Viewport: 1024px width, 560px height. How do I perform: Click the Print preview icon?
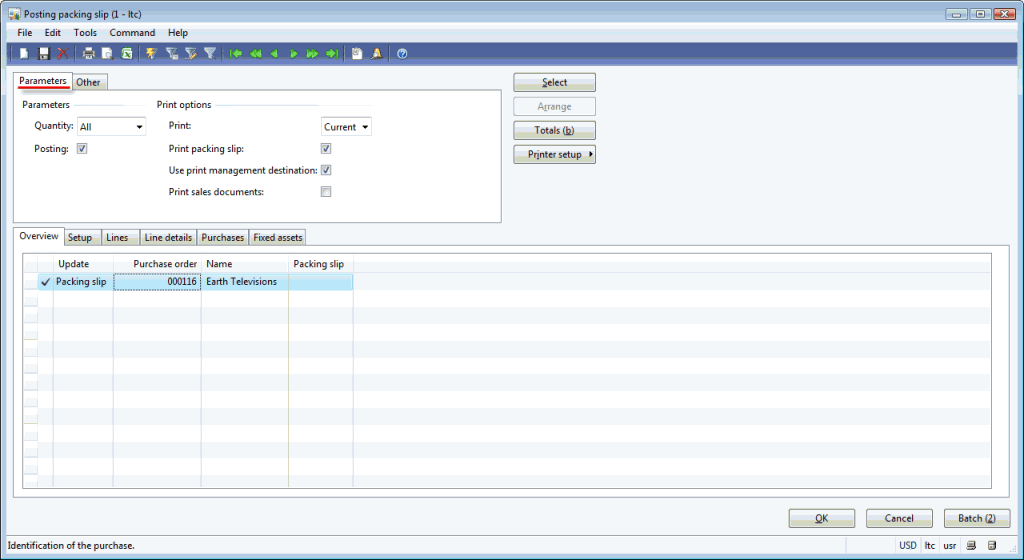click(x=107, y=54)
